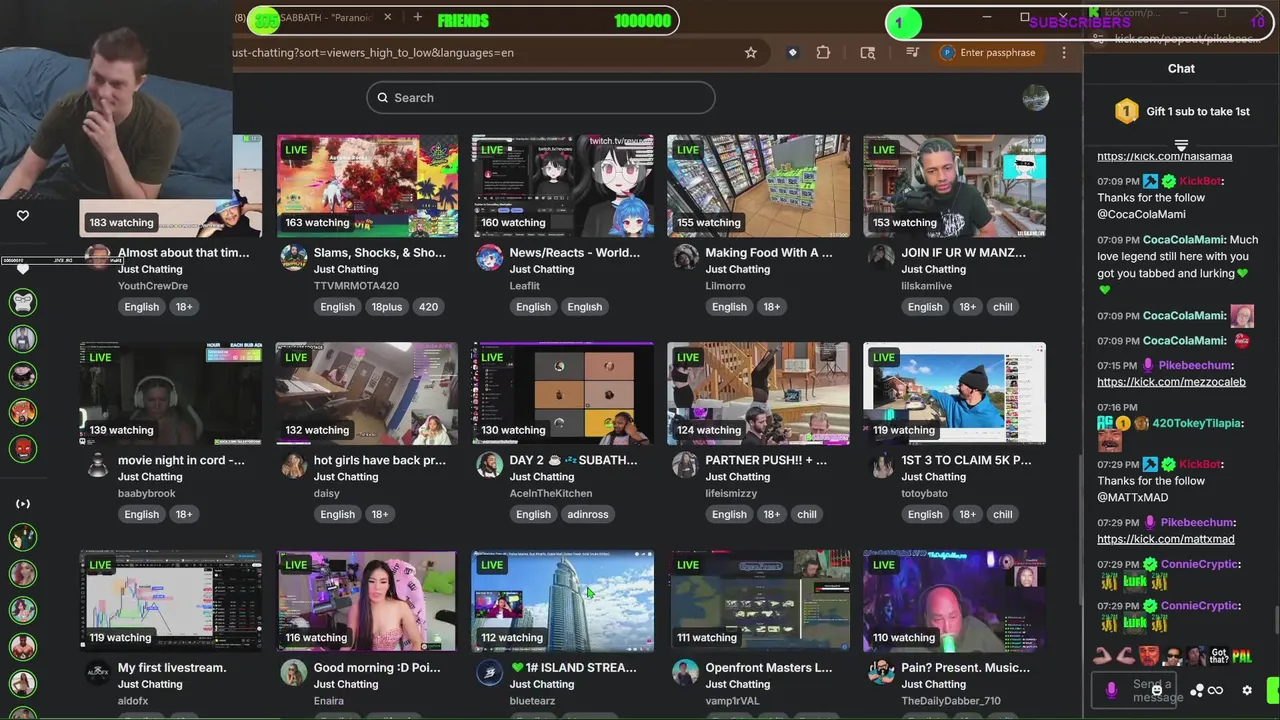The width and height of the screenshot is (1280, 720).
Task: Open the 420TokeyTilapia username in chat
Action: point(1197,423)
